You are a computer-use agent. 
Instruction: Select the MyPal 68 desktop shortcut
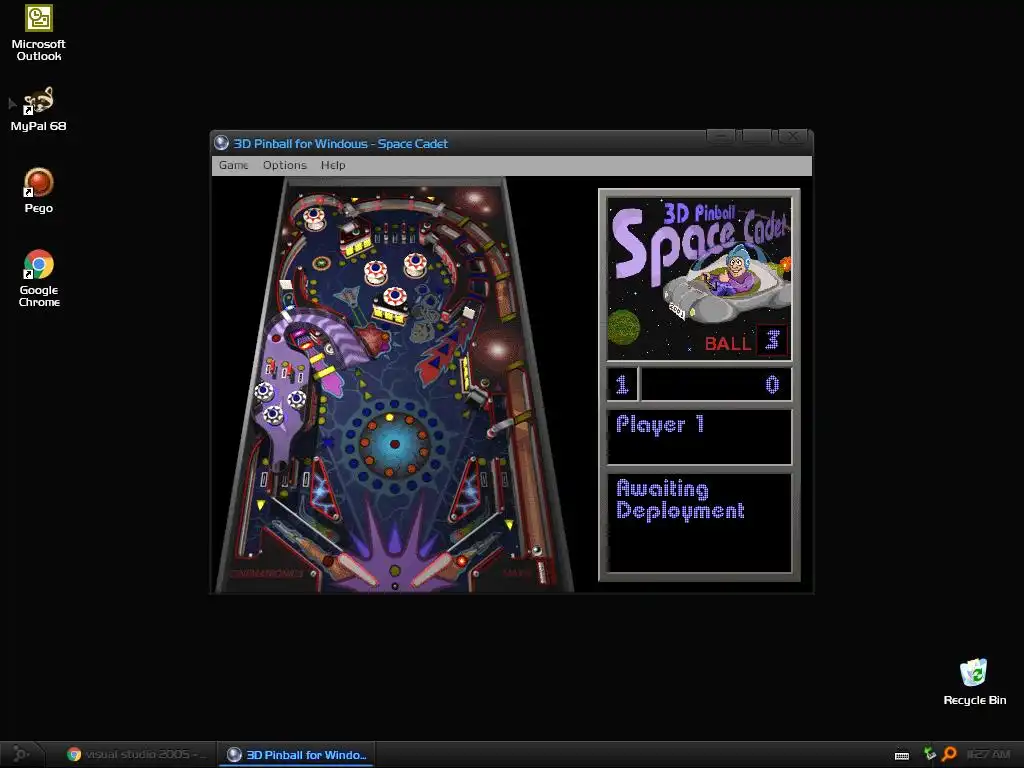[39, 109]
